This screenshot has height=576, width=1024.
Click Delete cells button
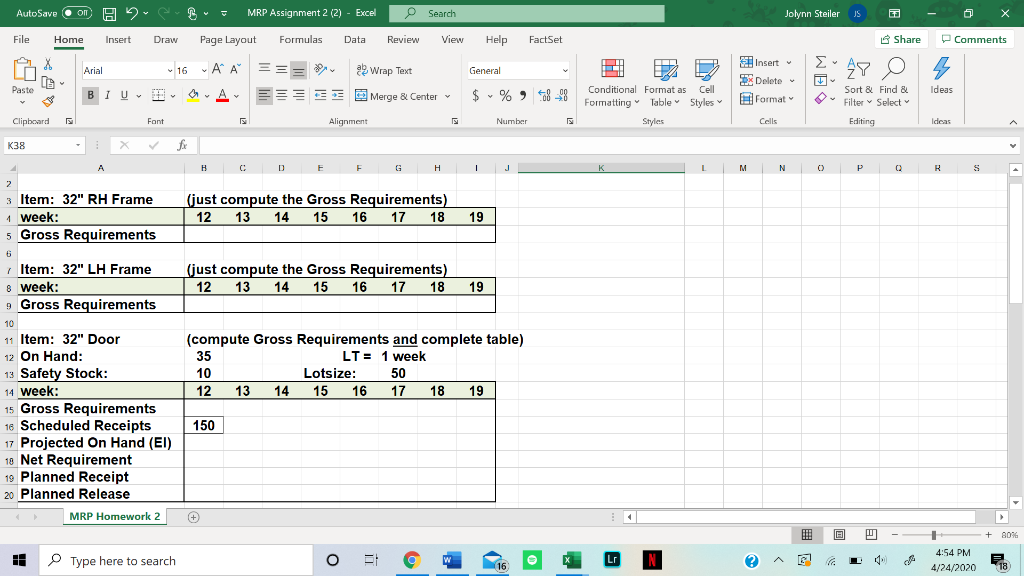(x=767, y=81)
